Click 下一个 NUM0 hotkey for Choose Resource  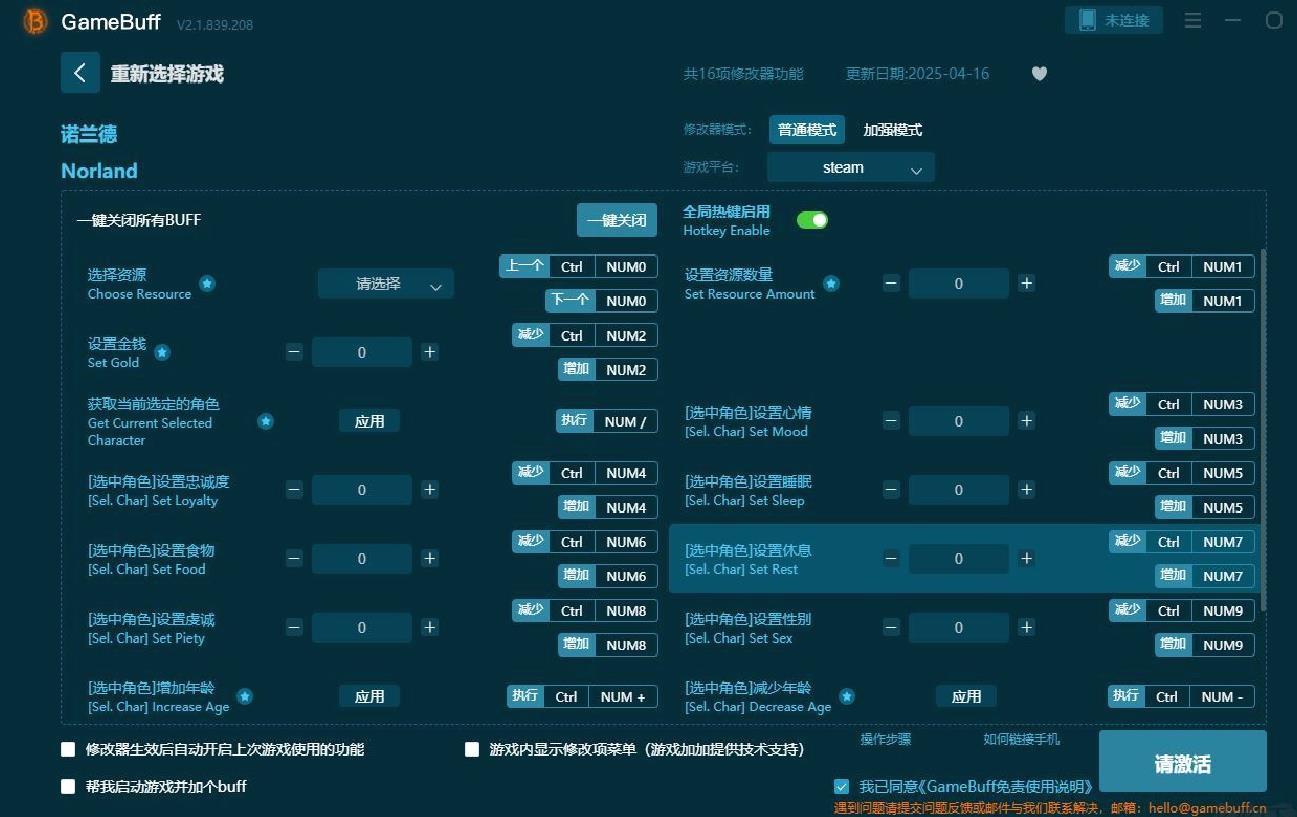coord(601,300)
